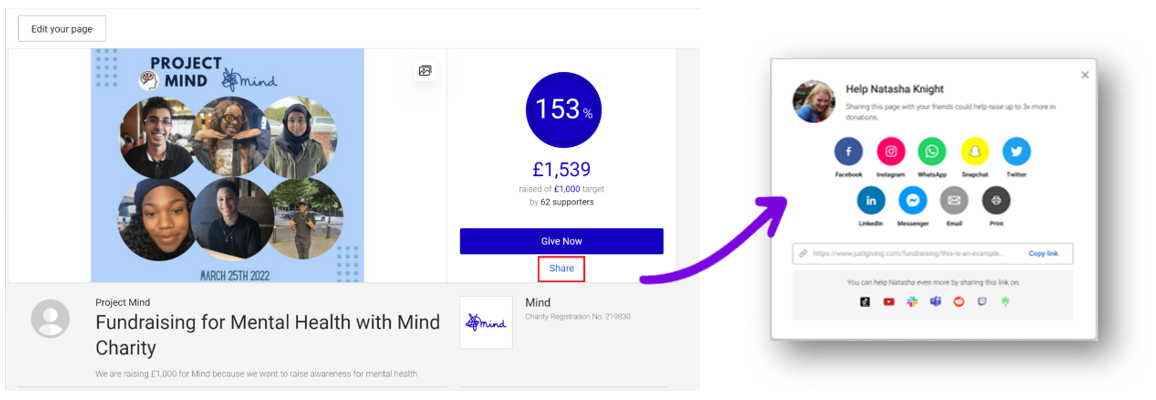
Task: Open the Share link under Give Now
Action: (561, 268)
